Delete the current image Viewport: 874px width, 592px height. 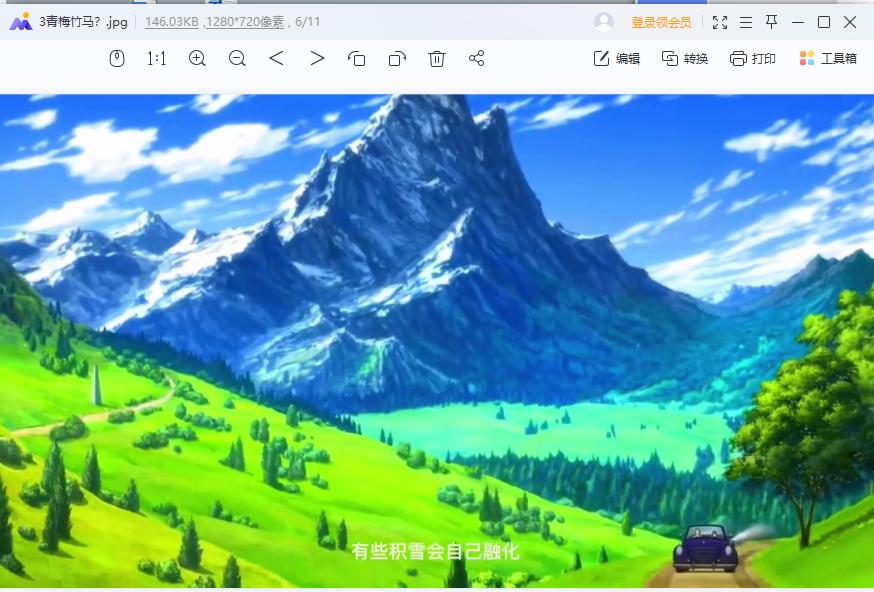point(437,59)
